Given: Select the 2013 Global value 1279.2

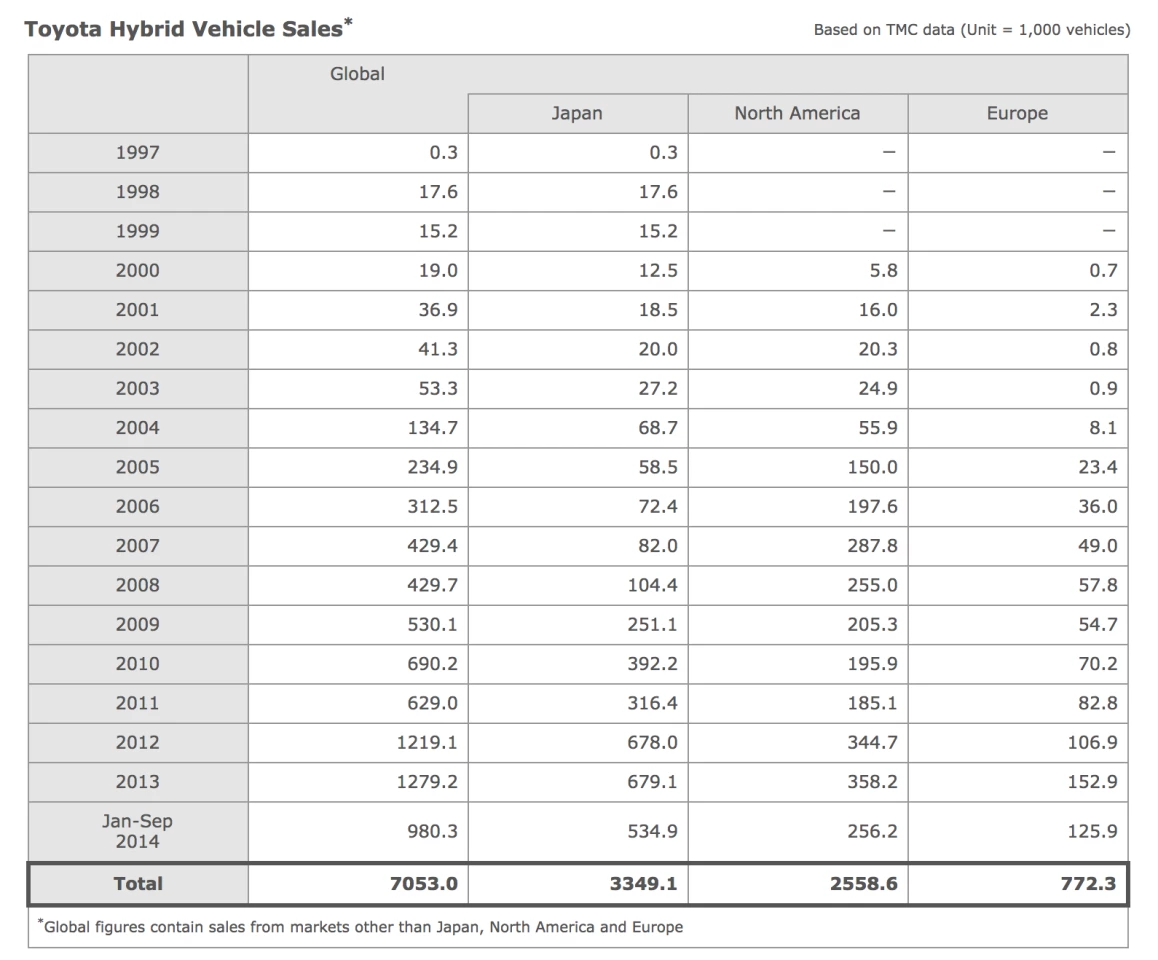Looking at the screenshot, I should 429,782.
